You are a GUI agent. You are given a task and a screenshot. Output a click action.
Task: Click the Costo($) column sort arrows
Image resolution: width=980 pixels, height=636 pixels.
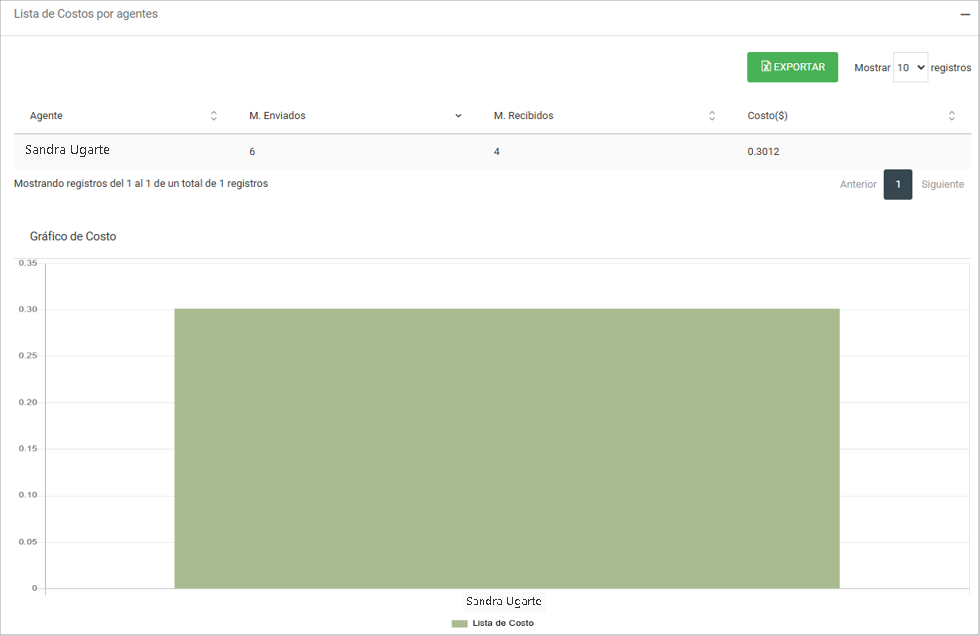tap(951, 116)
